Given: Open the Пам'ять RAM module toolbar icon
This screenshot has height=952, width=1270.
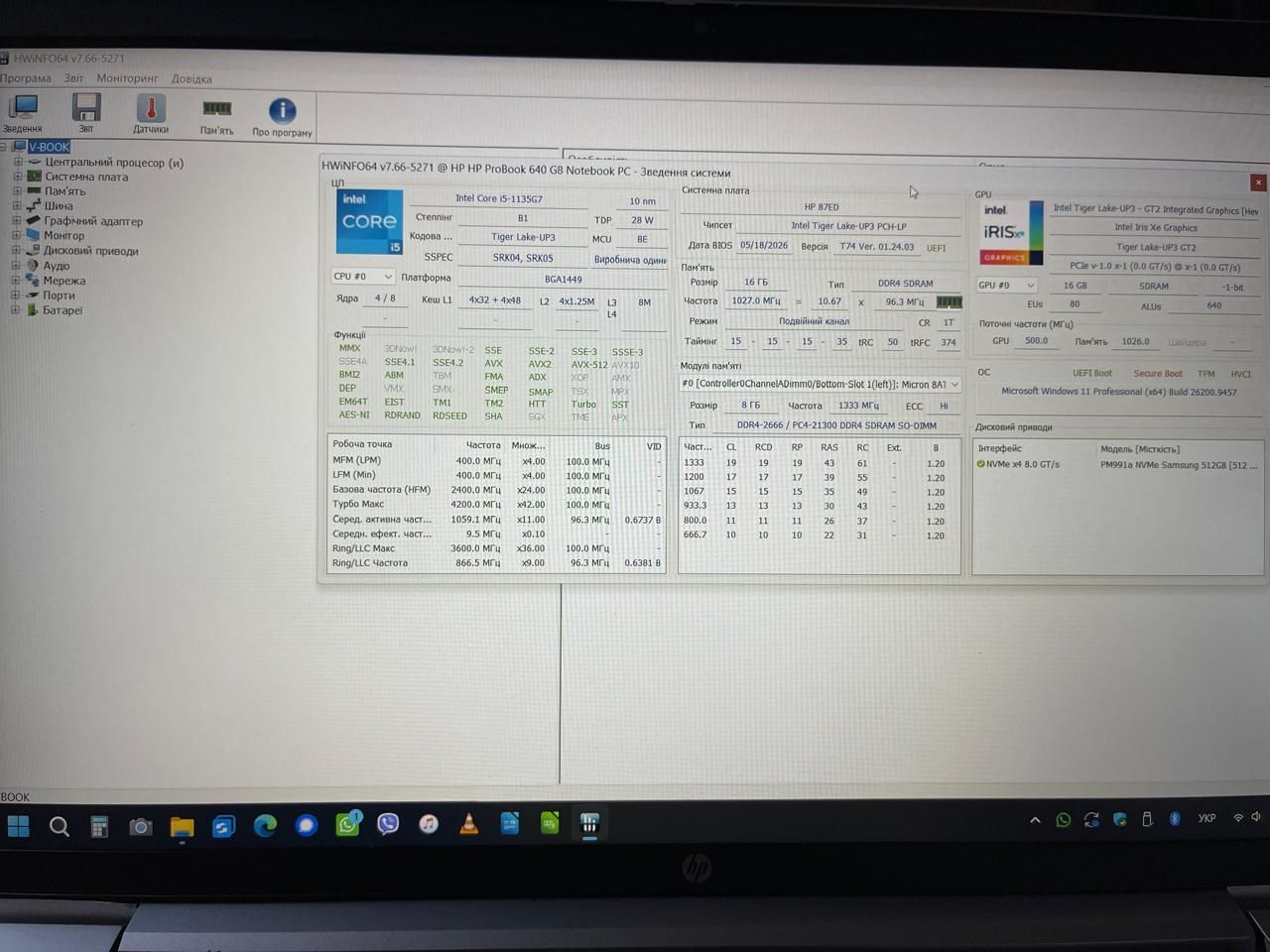Looking at the screenshot, I should click(x=216, y=116).
